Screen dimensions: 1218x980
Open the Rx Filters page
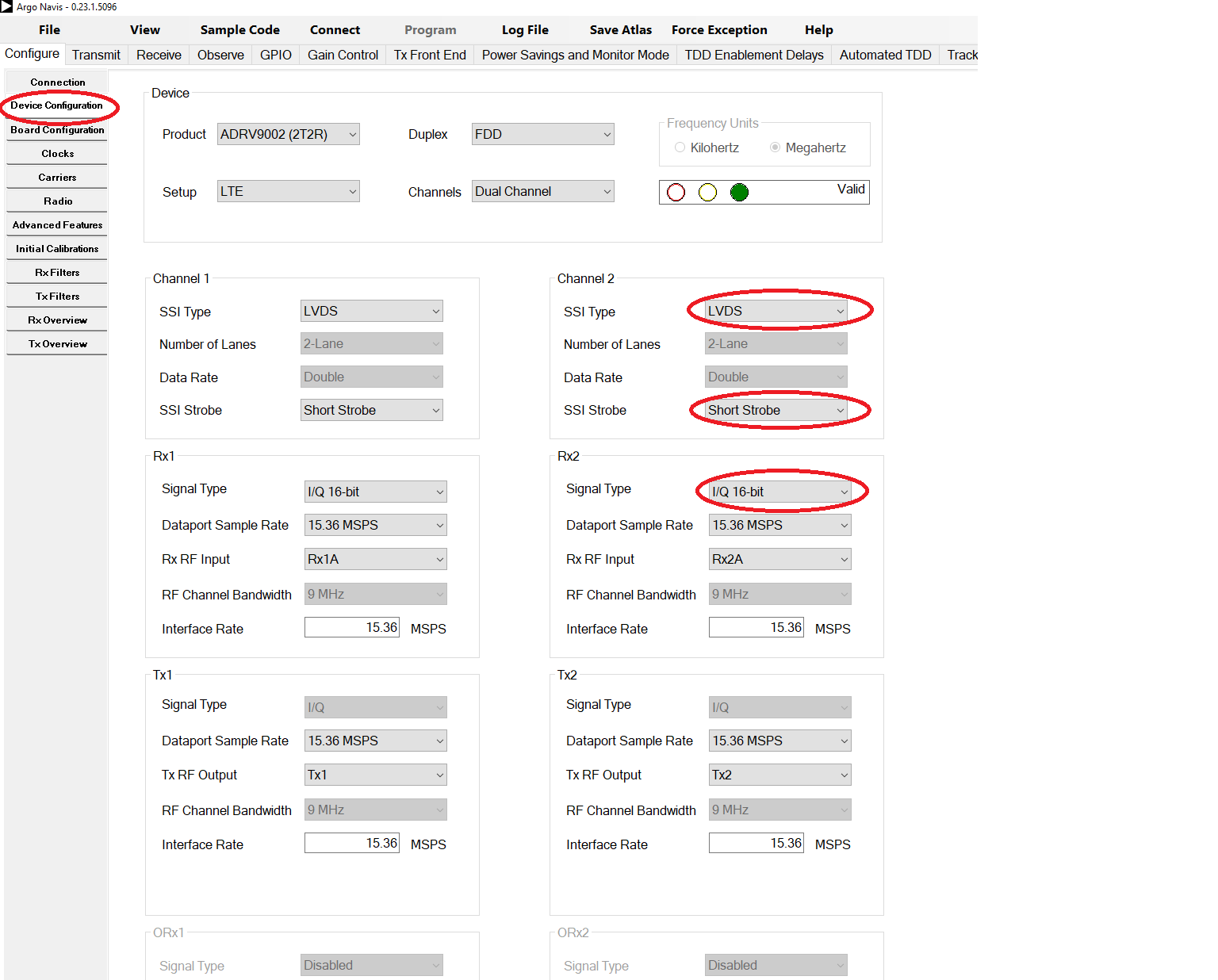click(56, 272)
